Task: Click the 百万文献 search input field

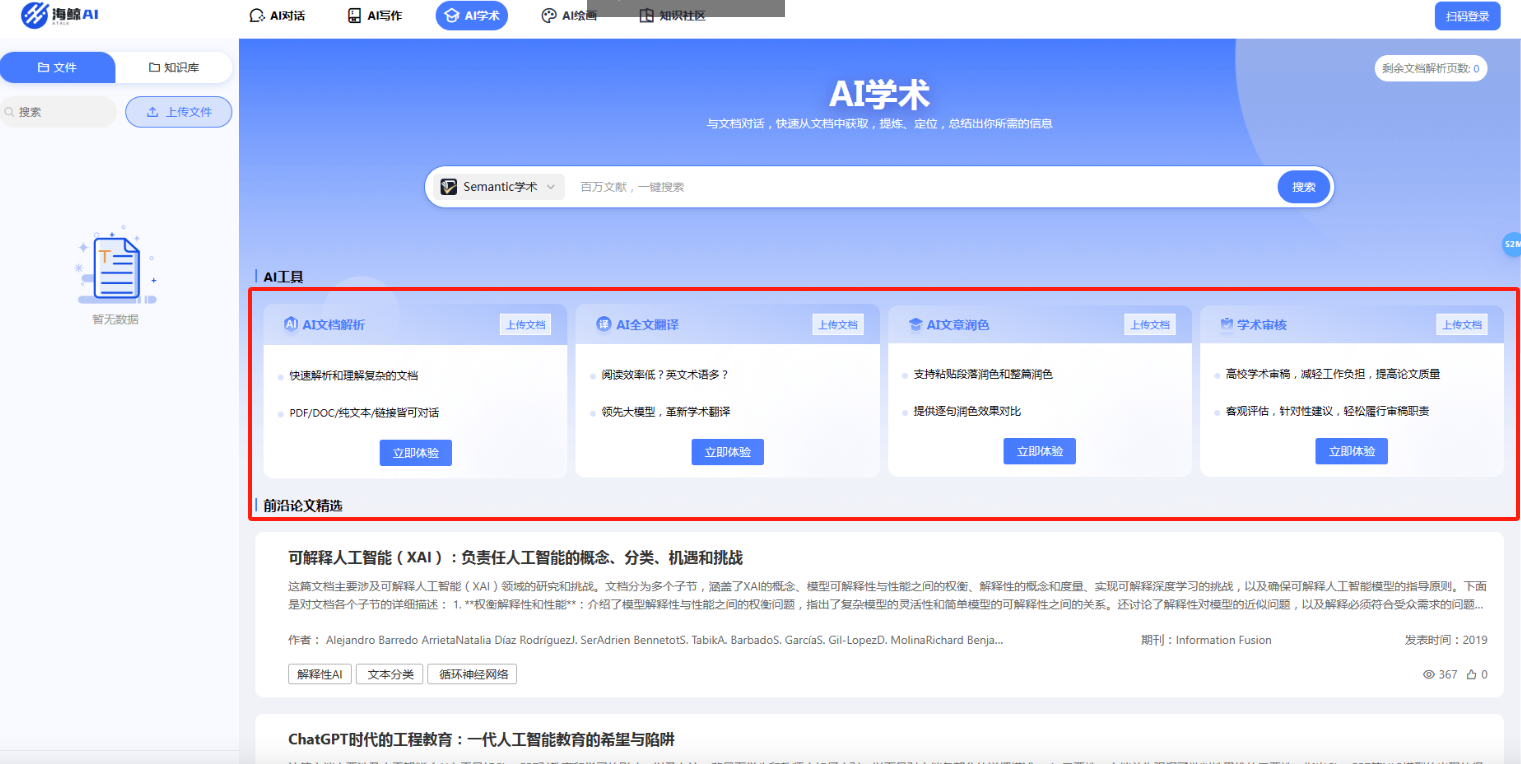Action: pyautogui.click(x=900, y=186)
